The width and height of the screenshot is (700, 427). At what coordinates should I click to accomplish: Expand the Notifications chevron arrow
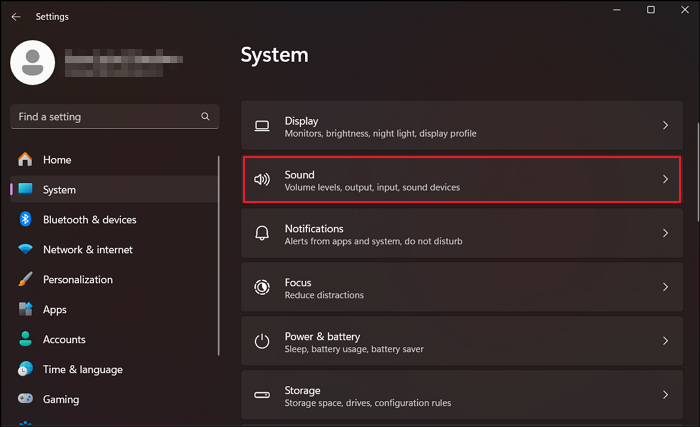pos(665,233)
